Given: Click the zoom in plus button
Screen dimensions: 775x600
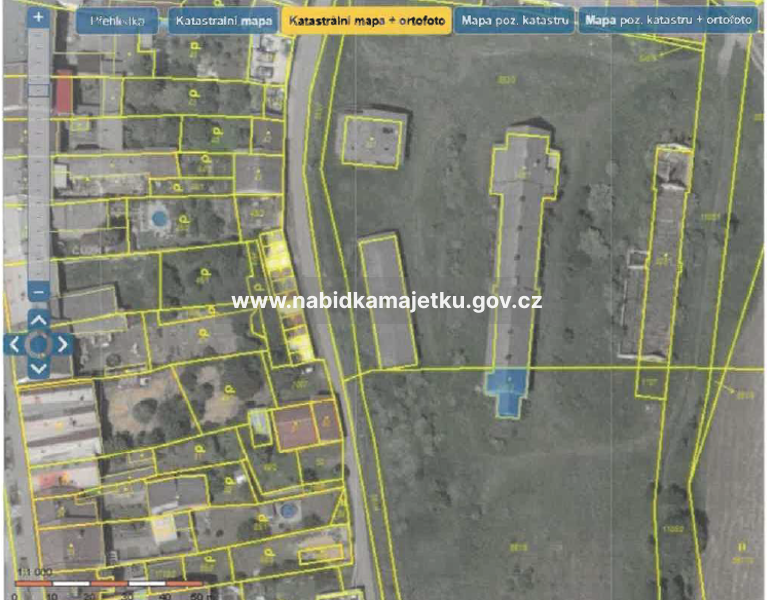Looking at the screenshot, I should 38,18.
